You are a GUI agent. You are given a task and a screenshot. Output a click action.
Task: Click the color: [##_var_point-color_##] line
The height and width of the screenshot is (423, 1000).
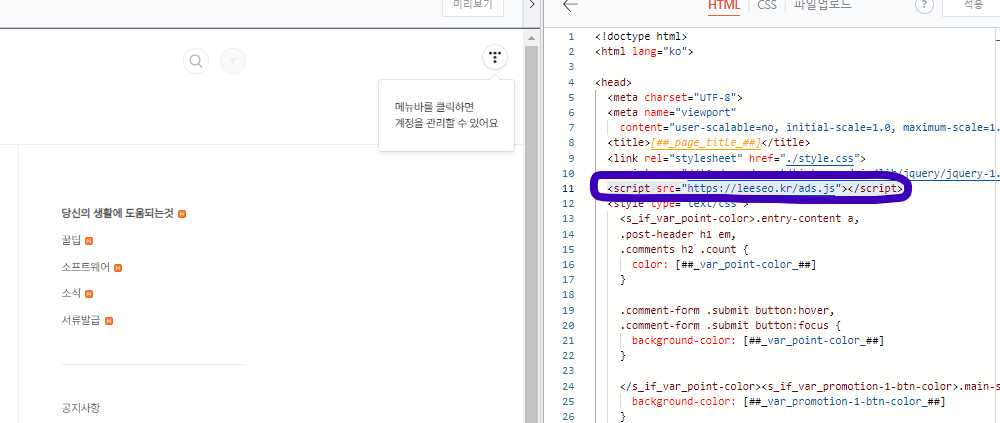(724, 264)
